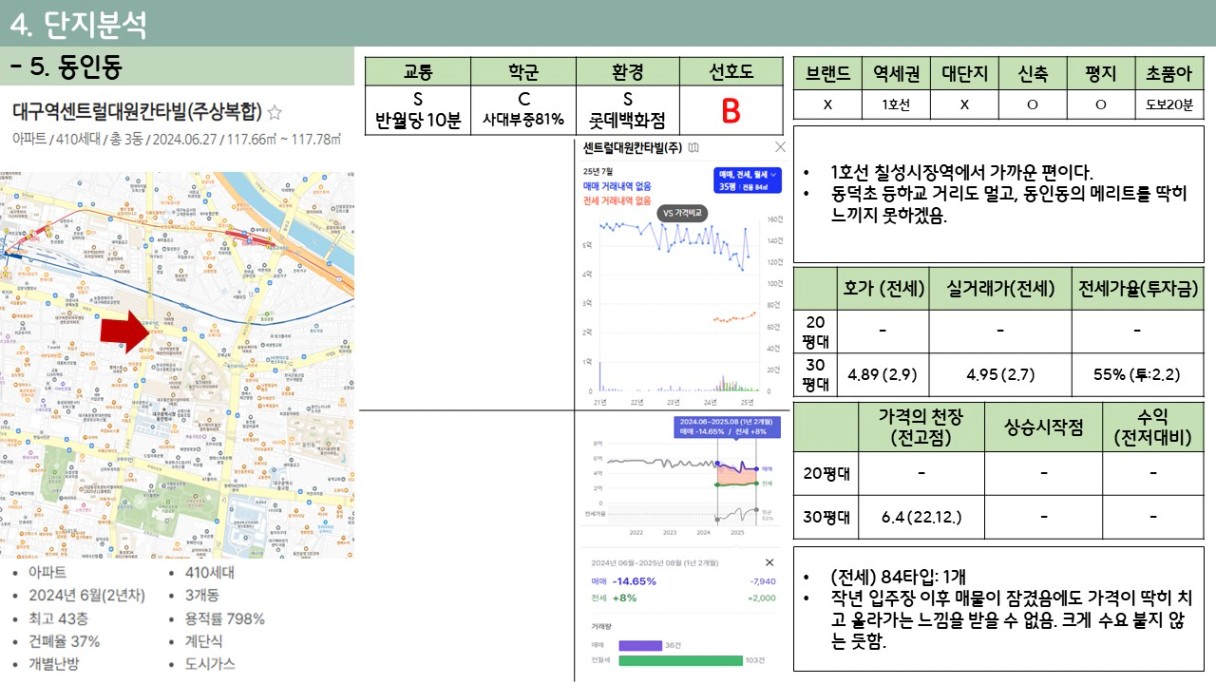
Task: Click the 환경 header cell
Action: pyautogui.click(x=628, y=72)
